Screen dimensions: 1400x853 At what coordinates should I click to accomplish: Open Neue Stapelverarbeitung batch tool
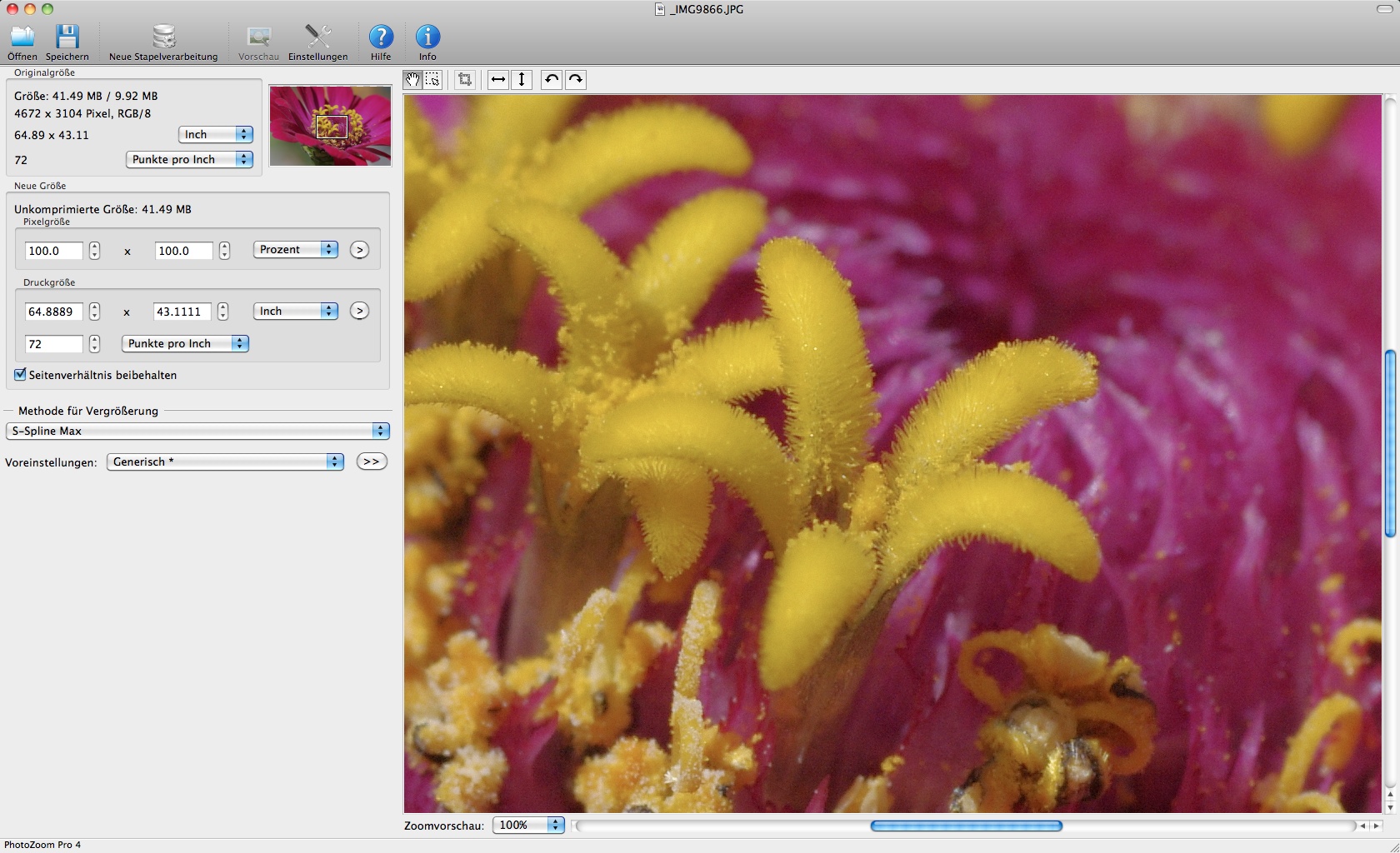pyautogui.click(x=163, y=37)
